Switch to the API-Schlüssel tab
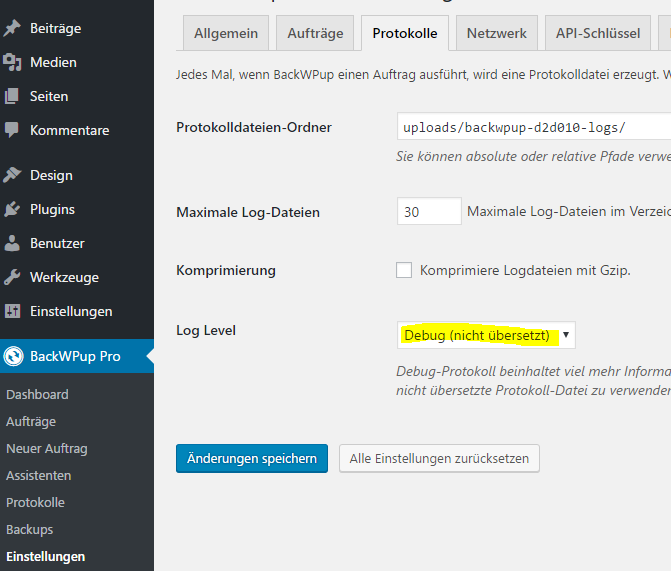Screen dimensions: 671x571 click(x=598, y=33)
